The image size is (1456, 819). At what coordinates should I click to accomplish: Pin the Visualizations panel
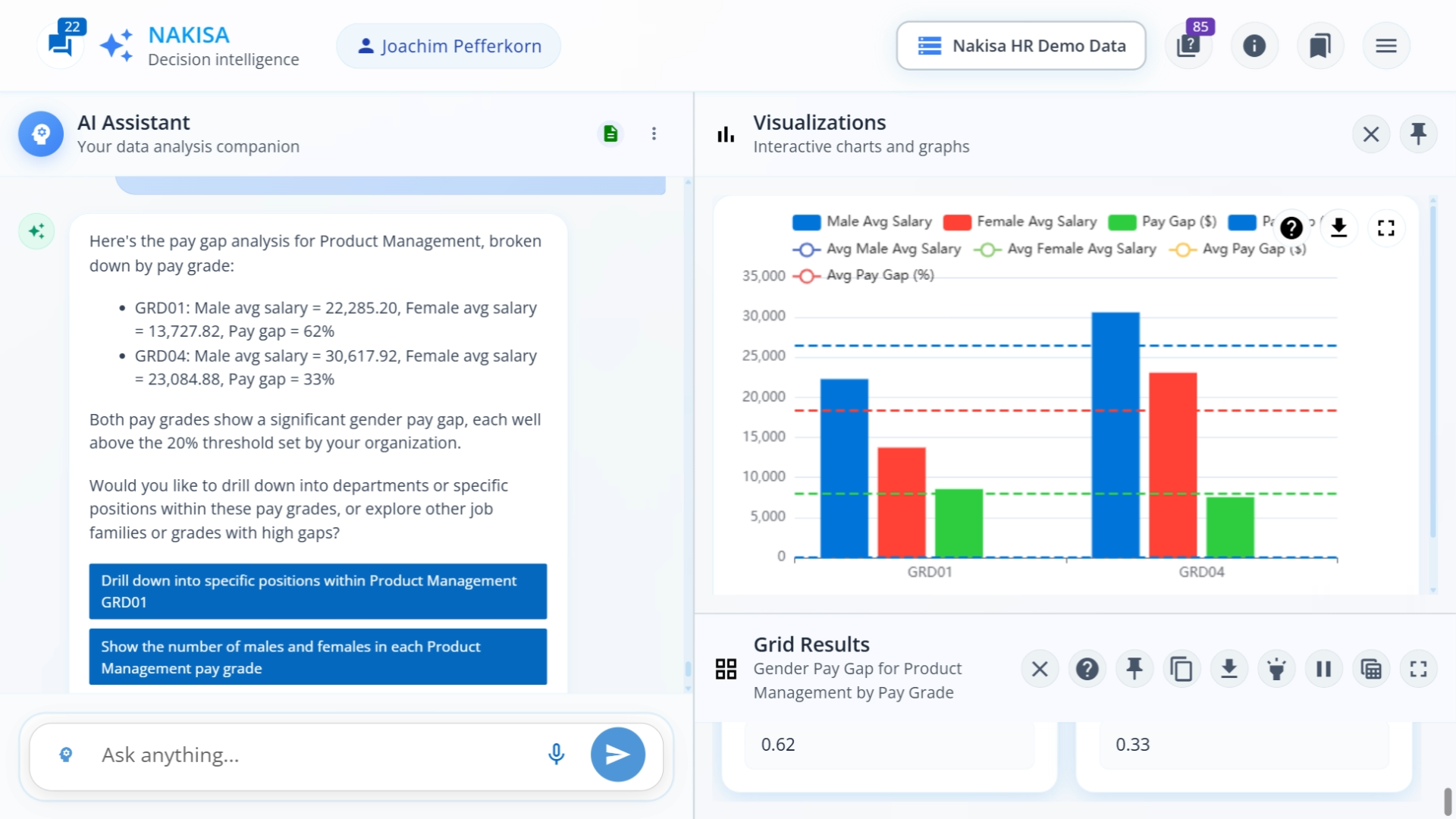point(1419,133)
